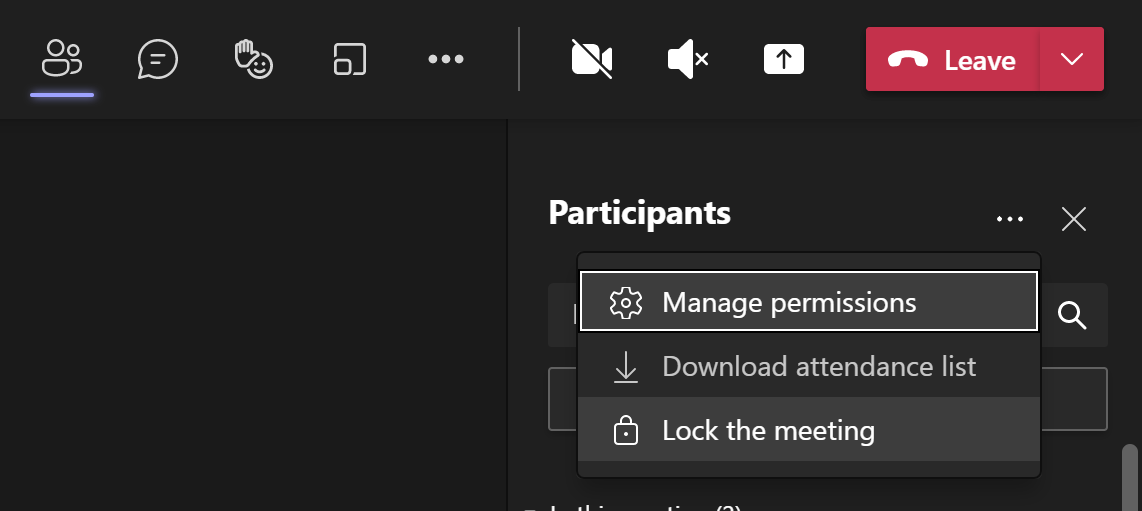Click the Share content tray icon
1142x511 pixels.
784,60
